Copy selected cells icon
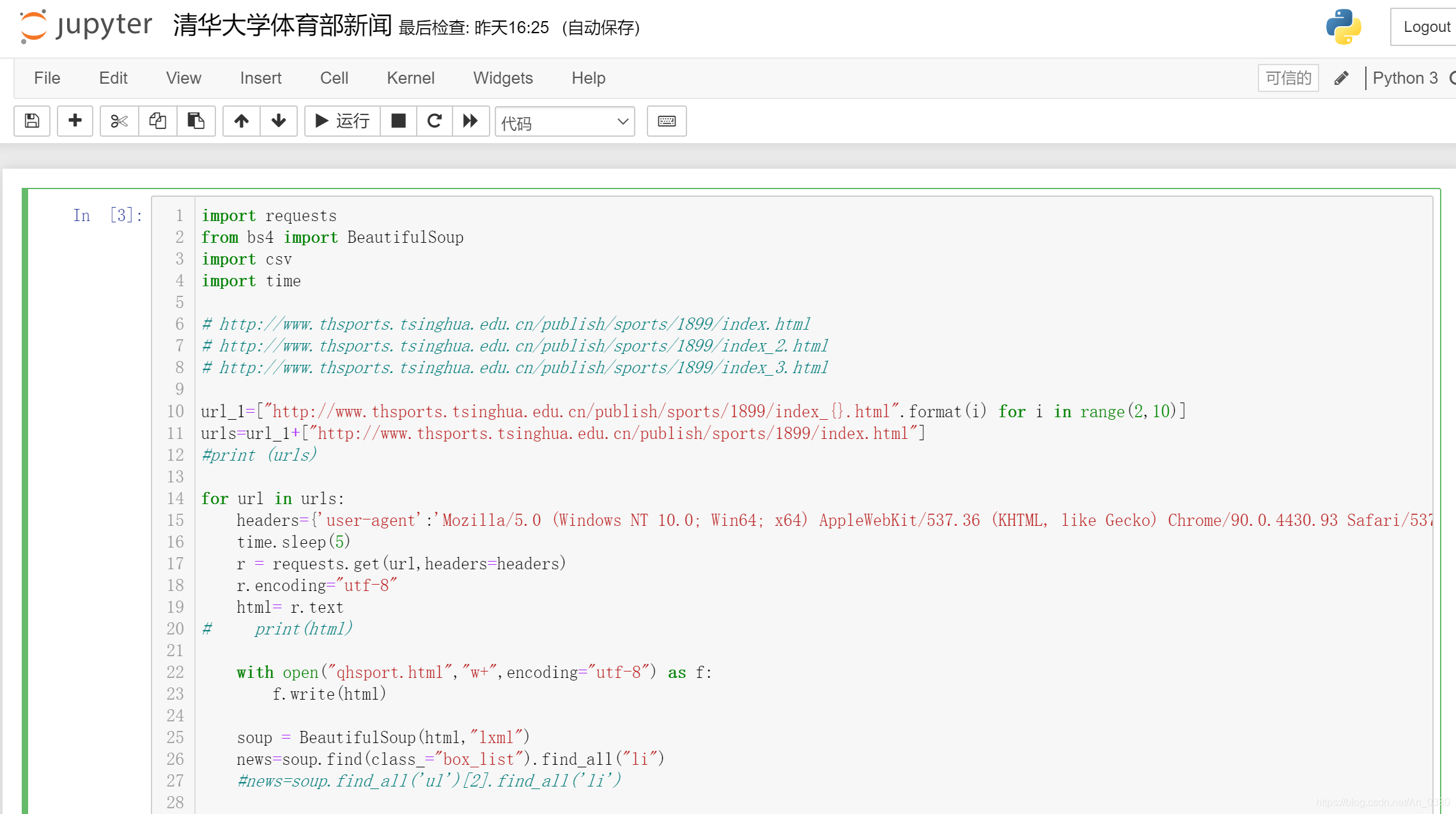Image resolution: width=1456 pixels, height=814 pixels. pyautogui.click(x=157, y=121)
